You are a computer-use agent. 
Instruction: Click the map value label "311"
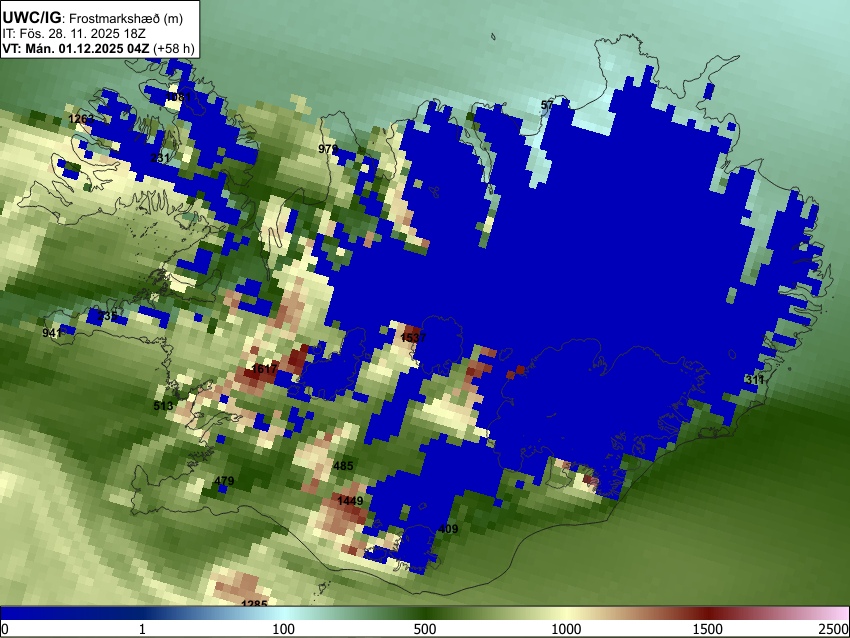[755, 380]
